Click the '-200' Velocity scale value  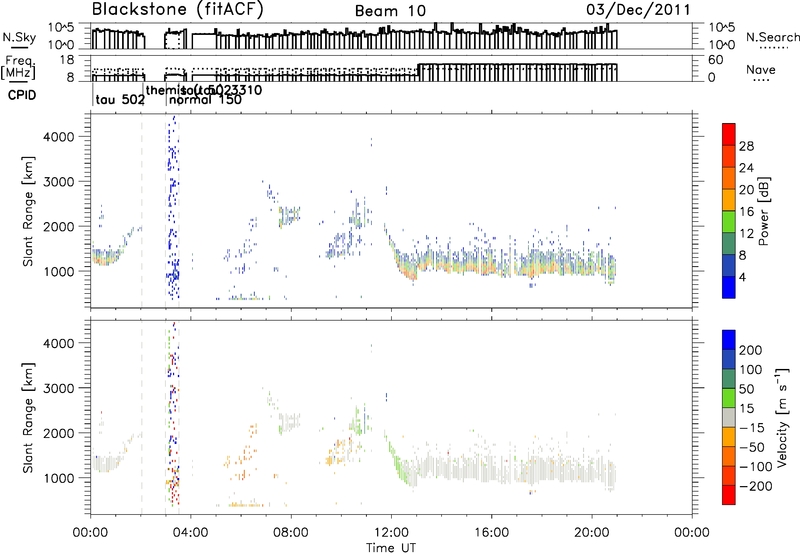click(x=754, y=486)
